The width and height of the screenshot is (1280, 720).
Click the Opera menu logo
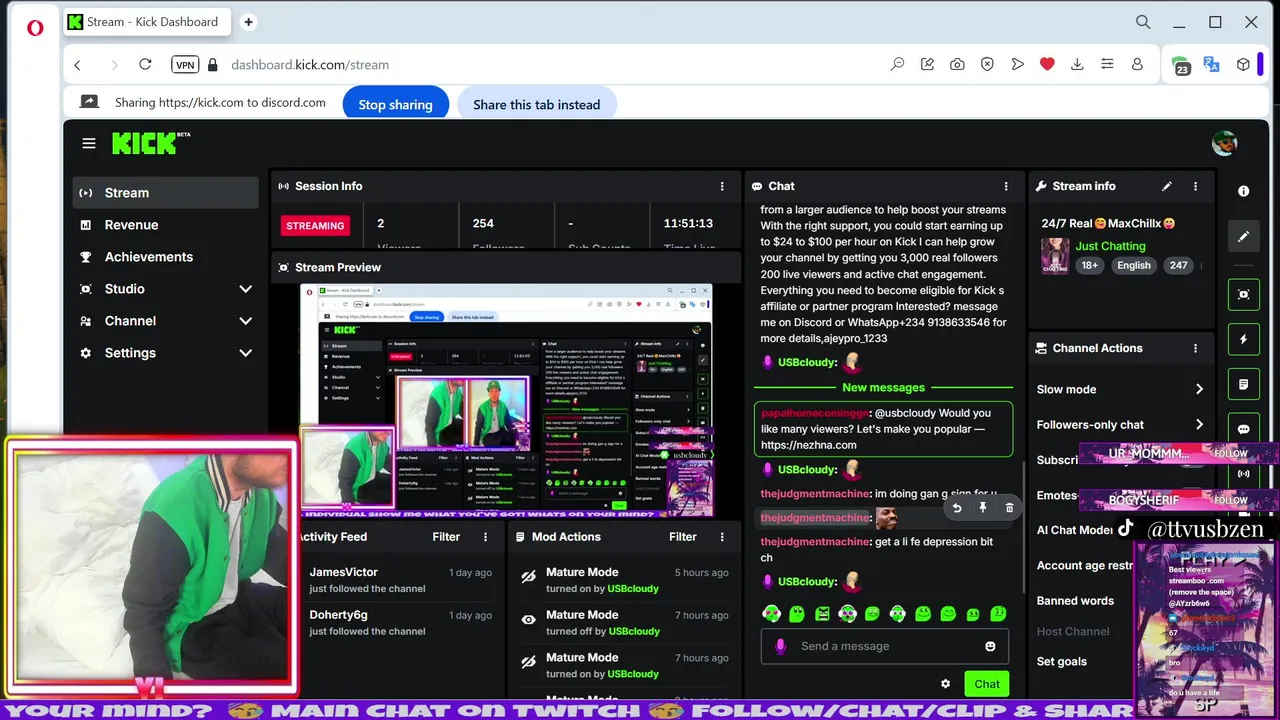pyautogui.click(x=35, y=27)
